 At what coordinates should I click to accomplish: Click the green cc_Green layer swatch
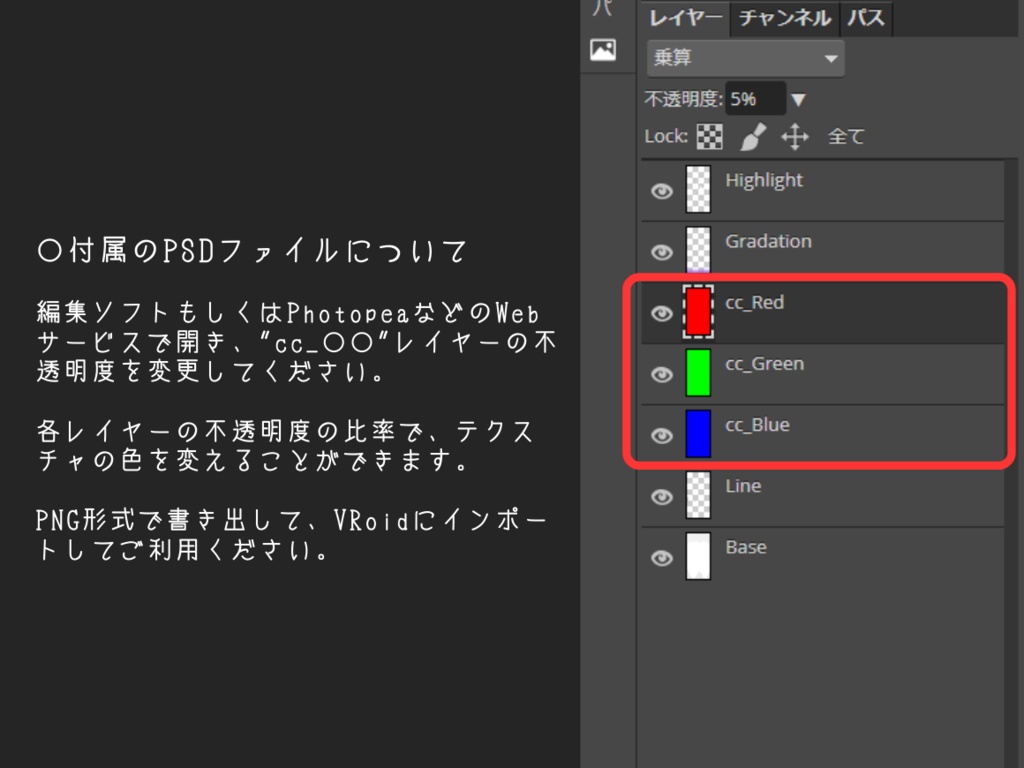coord(699,374)
